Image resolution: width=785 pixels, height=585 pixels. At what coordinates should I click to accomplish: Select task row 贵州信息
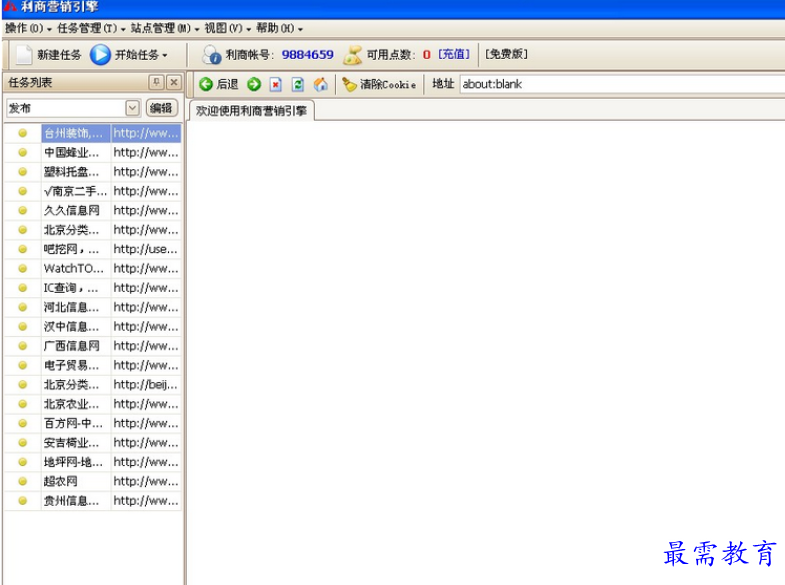pyautogui.click(x=93, y=501)
